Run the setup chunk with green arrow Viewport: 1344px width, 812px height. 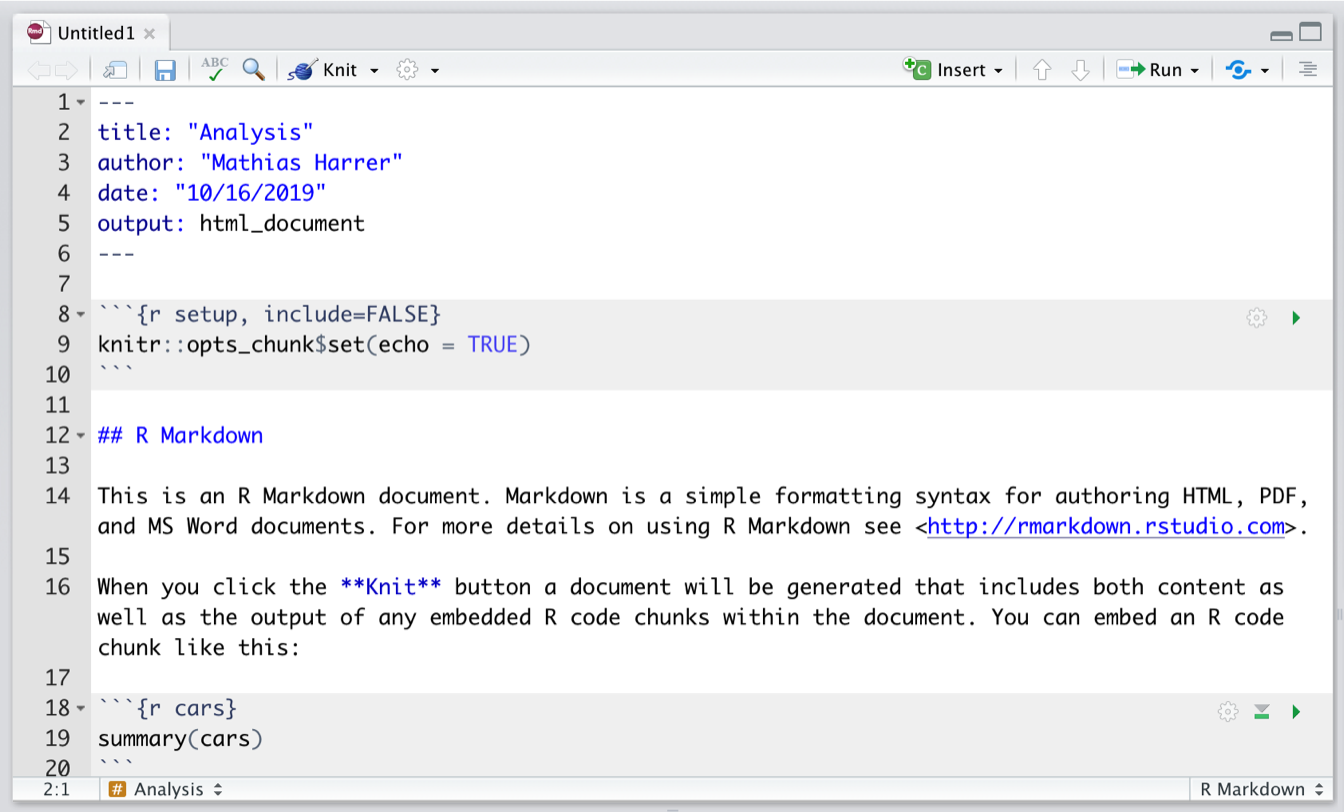(x=1296, y=318)
